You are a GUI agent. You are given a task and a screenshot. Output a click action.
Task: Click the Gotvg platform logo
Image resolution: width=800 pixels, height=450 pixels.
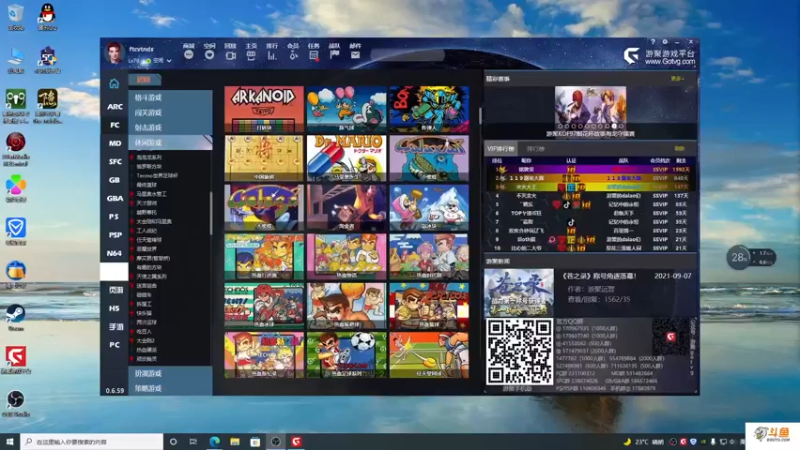click(631, 55)
